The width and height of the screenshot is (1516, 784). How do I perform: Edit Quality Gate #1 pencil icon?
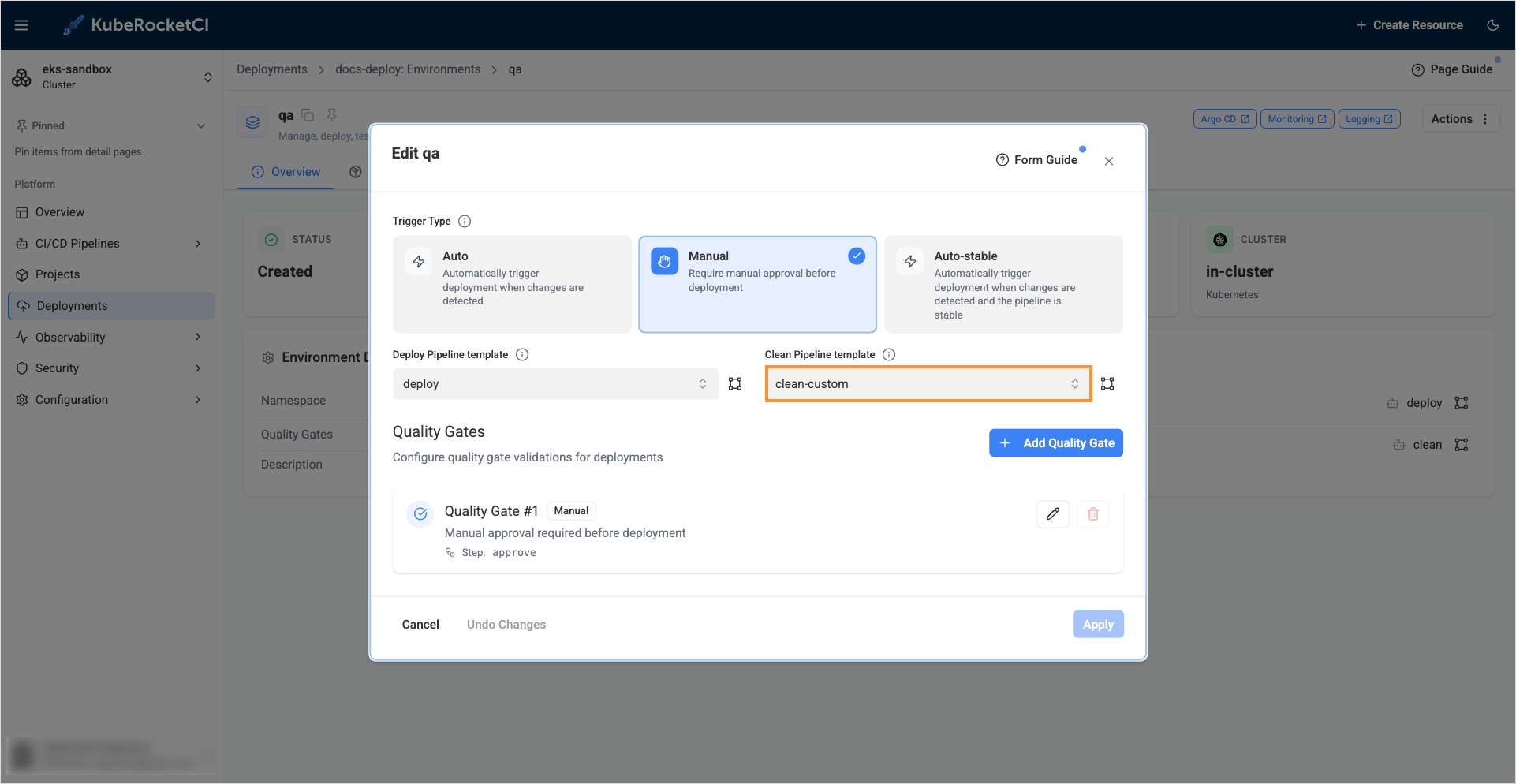coord(1053,514)
